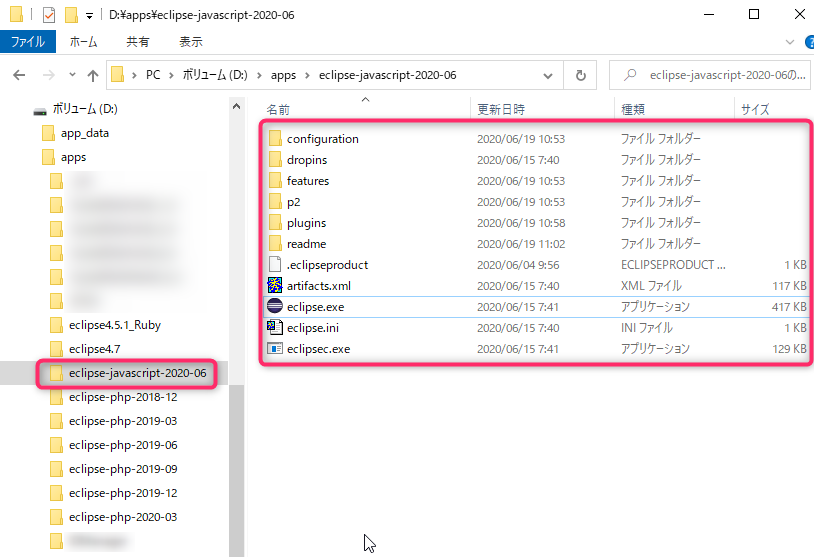The image size is (814, 557).
Task: Select the features folder icon
Action: (x=275, y=181)
